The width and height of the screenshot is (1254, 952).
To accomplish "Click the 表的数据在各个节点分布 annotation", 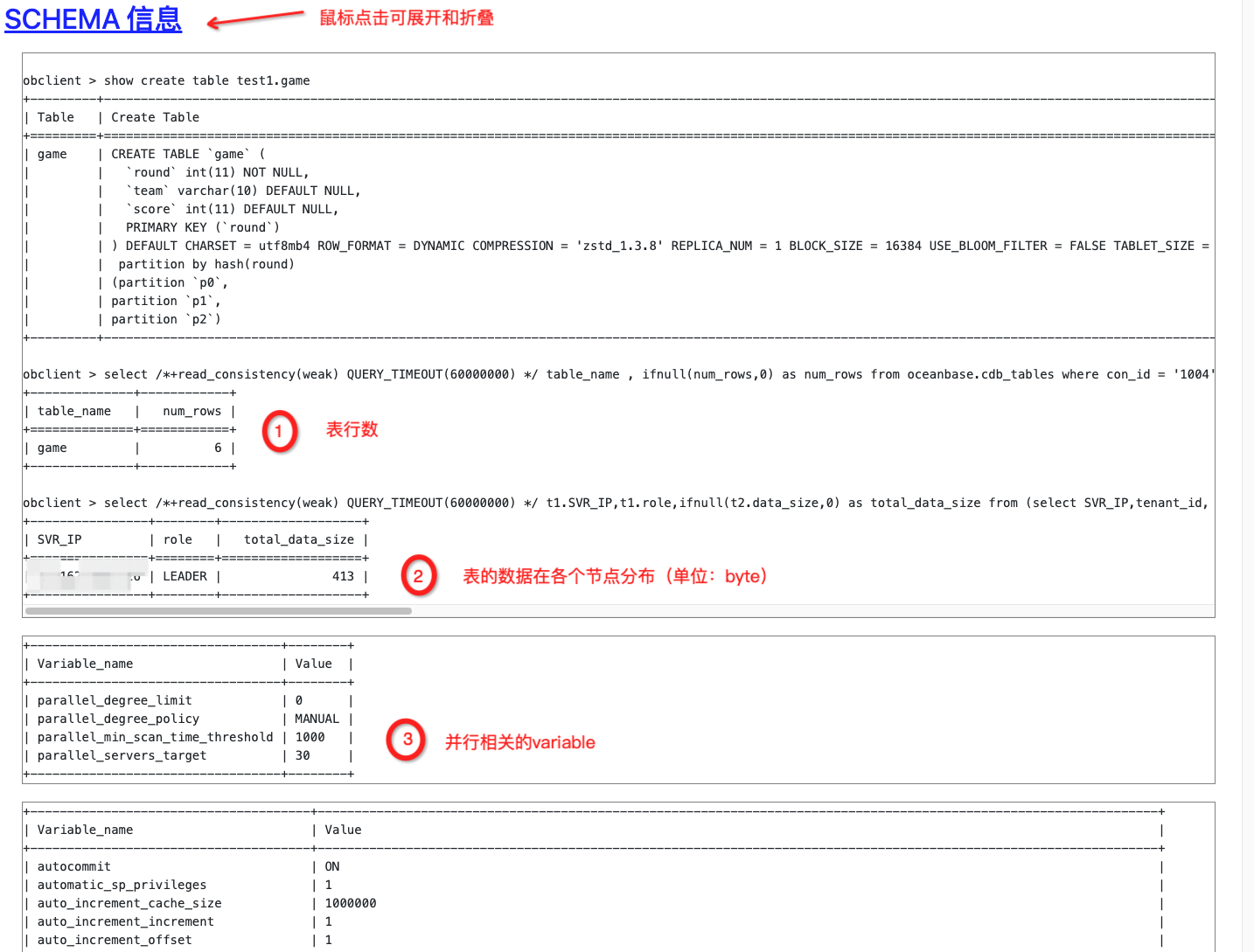I will point(616,576).
